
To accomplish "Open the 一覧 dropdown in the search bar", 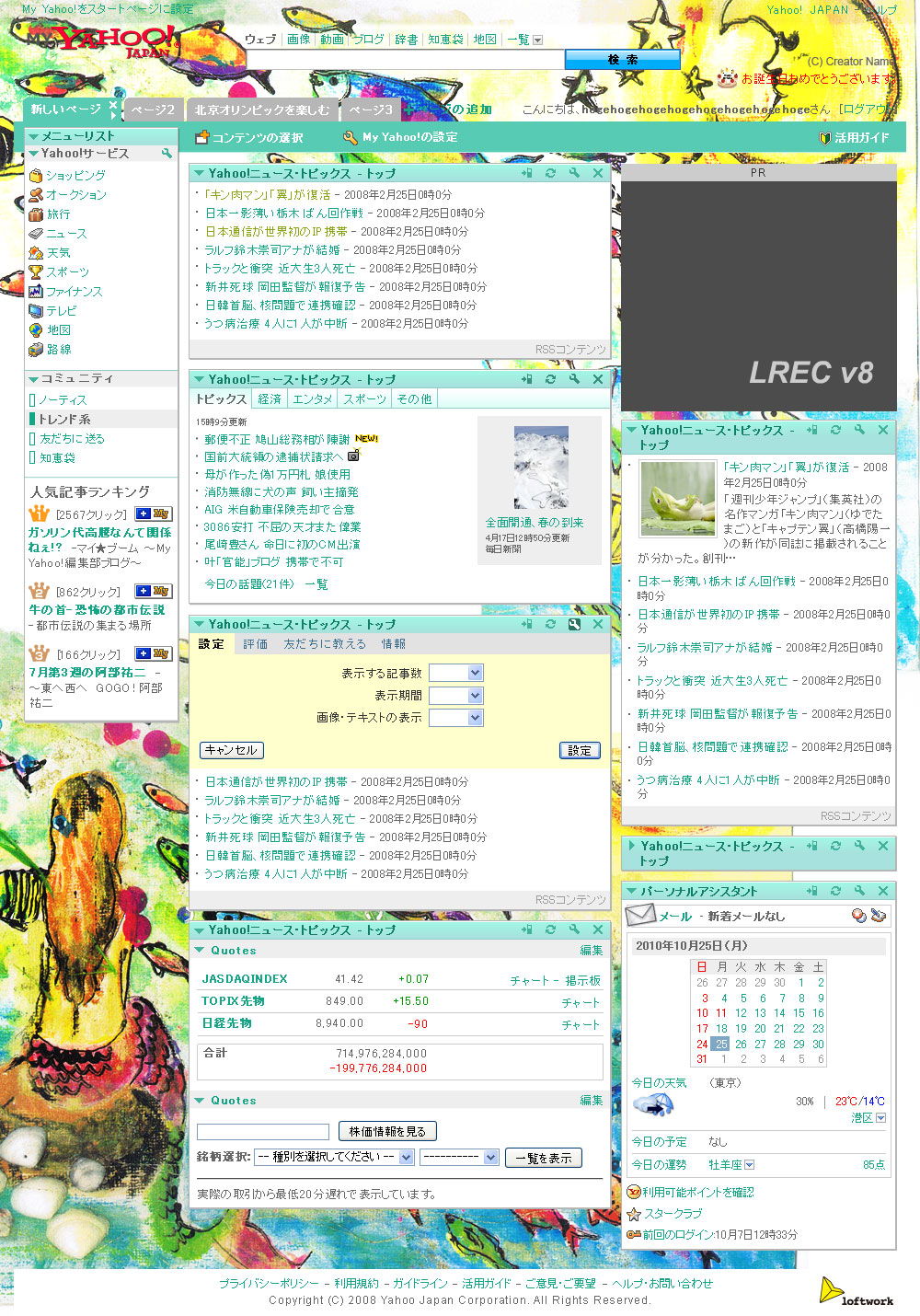I will coord(538,40).
